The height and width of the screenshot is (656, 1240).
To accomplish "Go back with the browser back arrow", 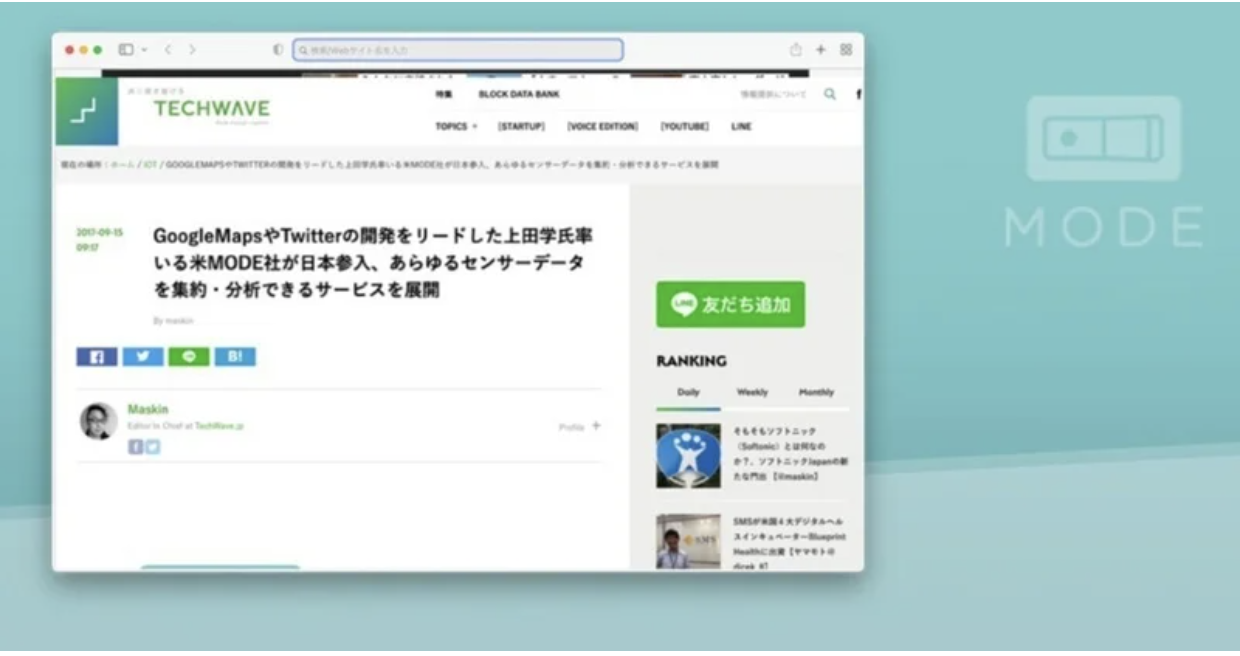I will (x=168, y=49).
